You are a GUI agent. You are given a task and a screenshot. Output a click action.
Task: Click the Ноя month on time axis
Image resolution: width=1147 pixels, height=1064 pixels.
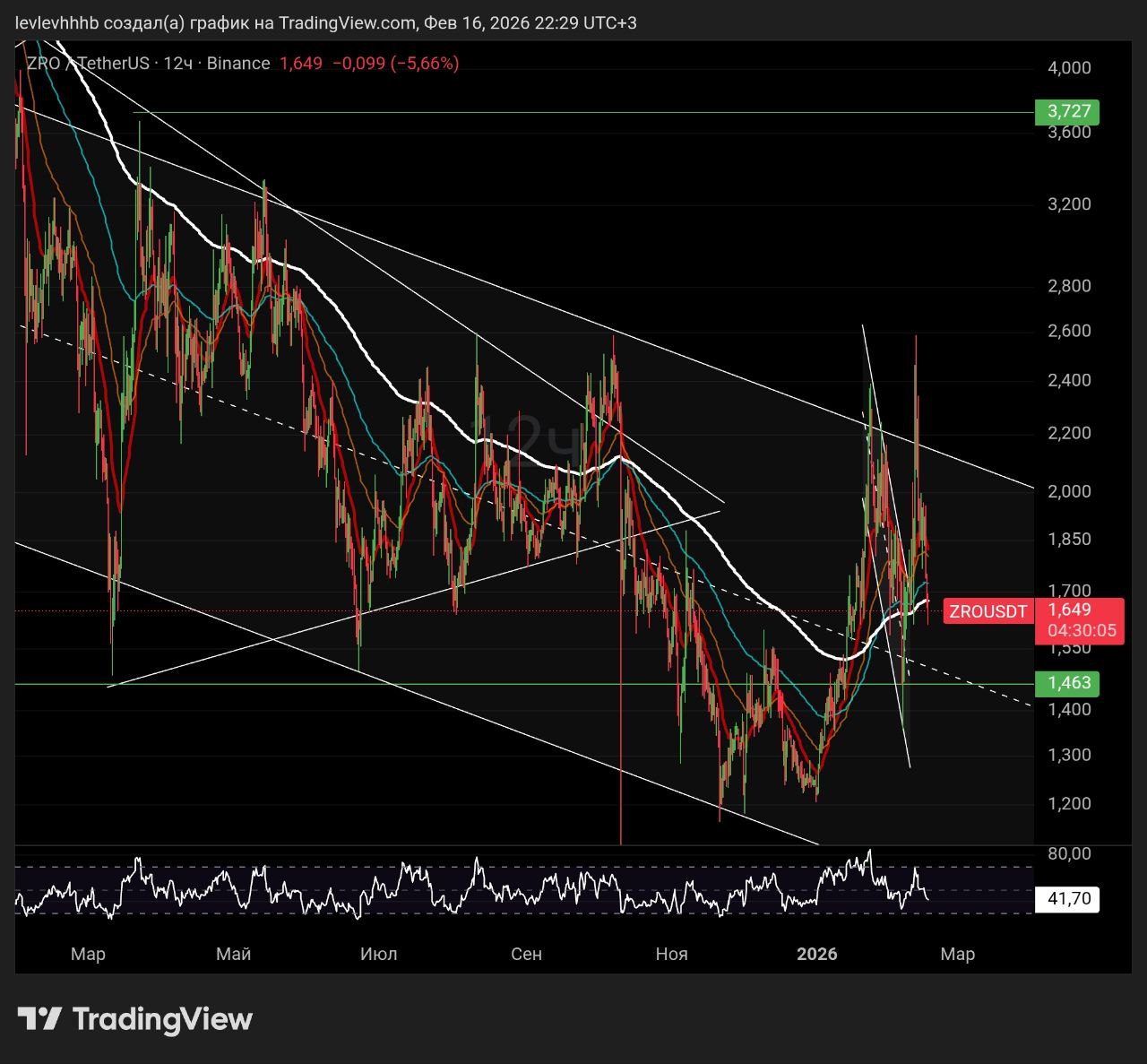pyautogui.click(x=671, y=954)
